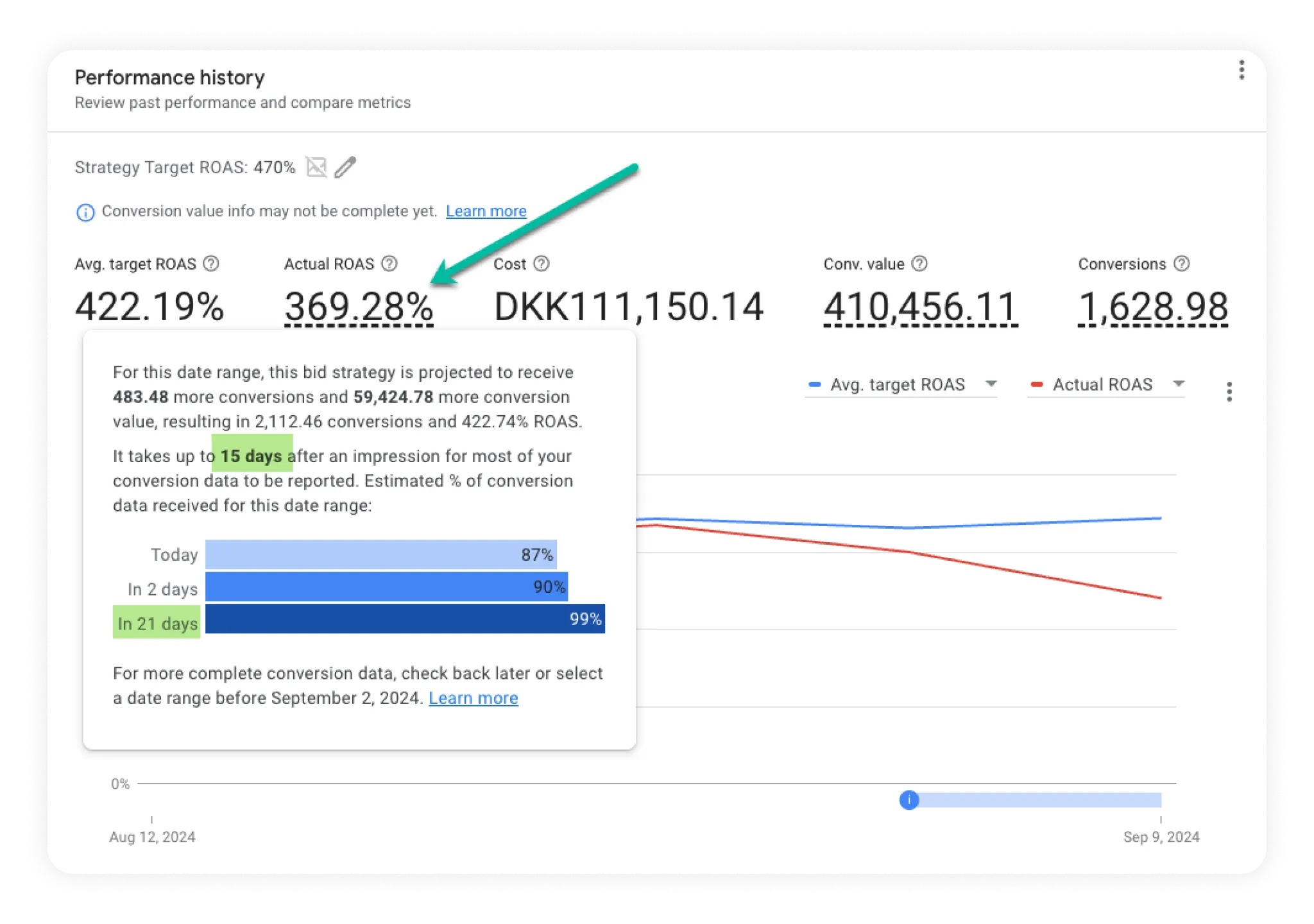Follow Learn more link inside the tooltip
Screen dimensions: 1314x924
[x=473, y=698]
